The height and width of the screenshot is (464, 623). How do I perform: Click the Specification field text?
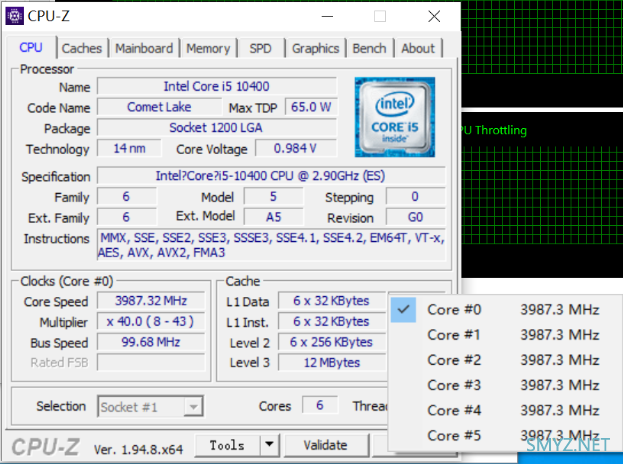(271, 176)
